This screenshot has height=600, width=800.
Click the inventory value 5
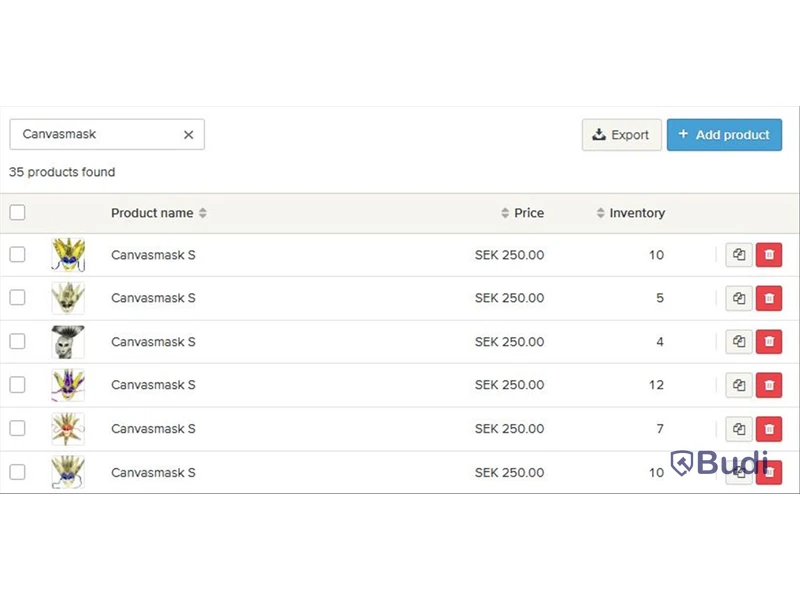pyautogui.click(x=660, y=298)
